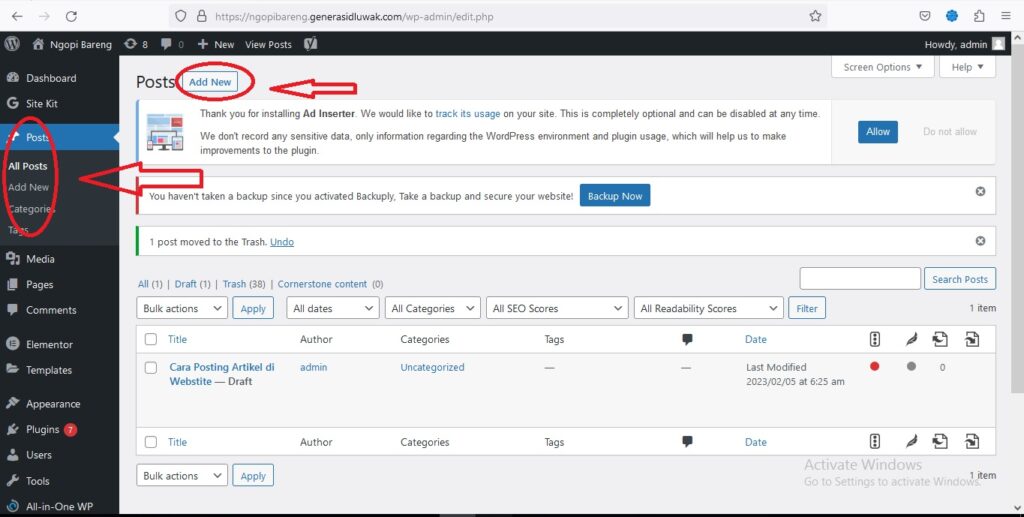
Task: Click the Yoast SEO icon in admin bar
Action: [311, 44]
